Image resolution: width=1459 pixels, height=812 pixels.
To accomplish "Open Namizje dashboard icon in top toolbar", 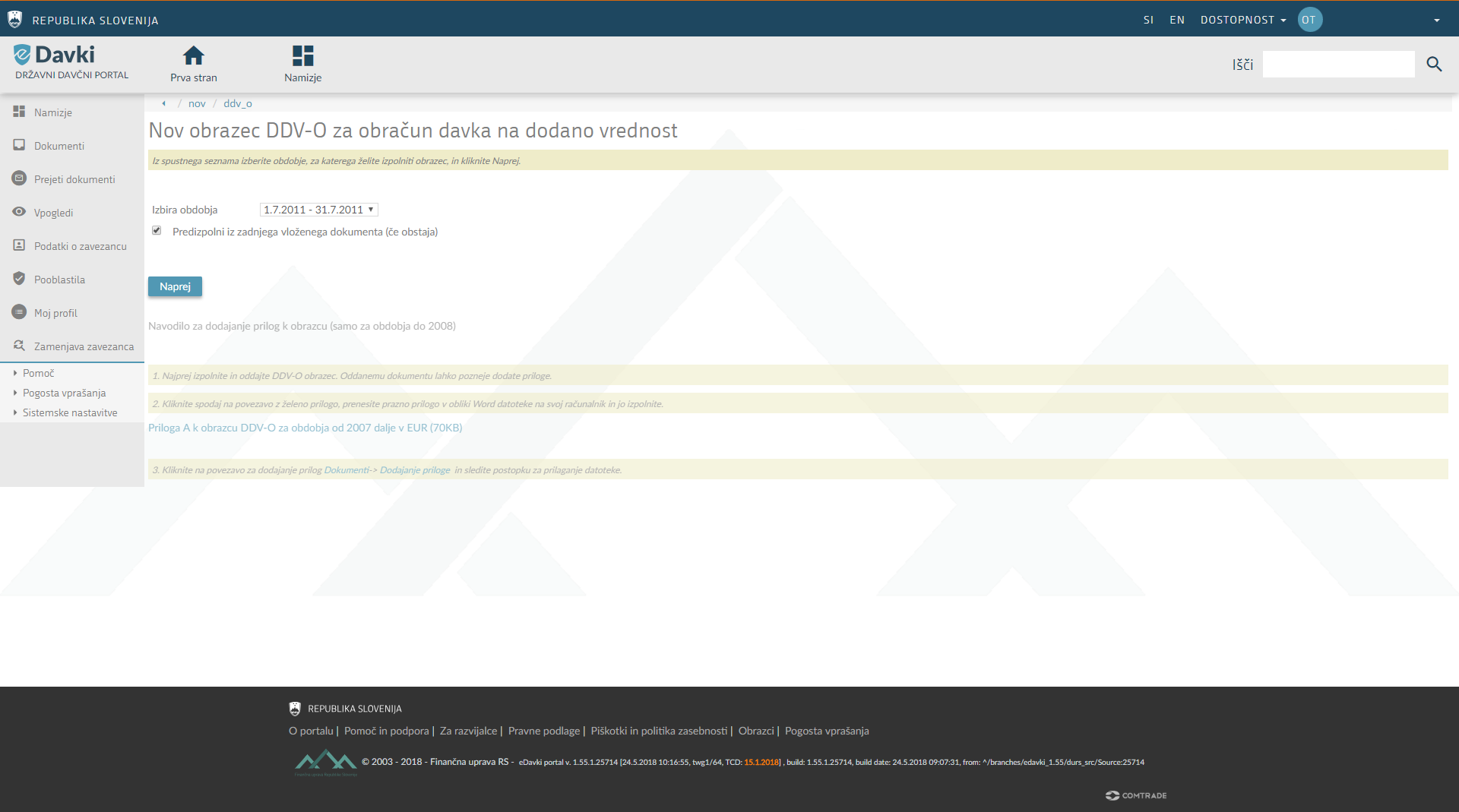I will click(x=302, y=55).
